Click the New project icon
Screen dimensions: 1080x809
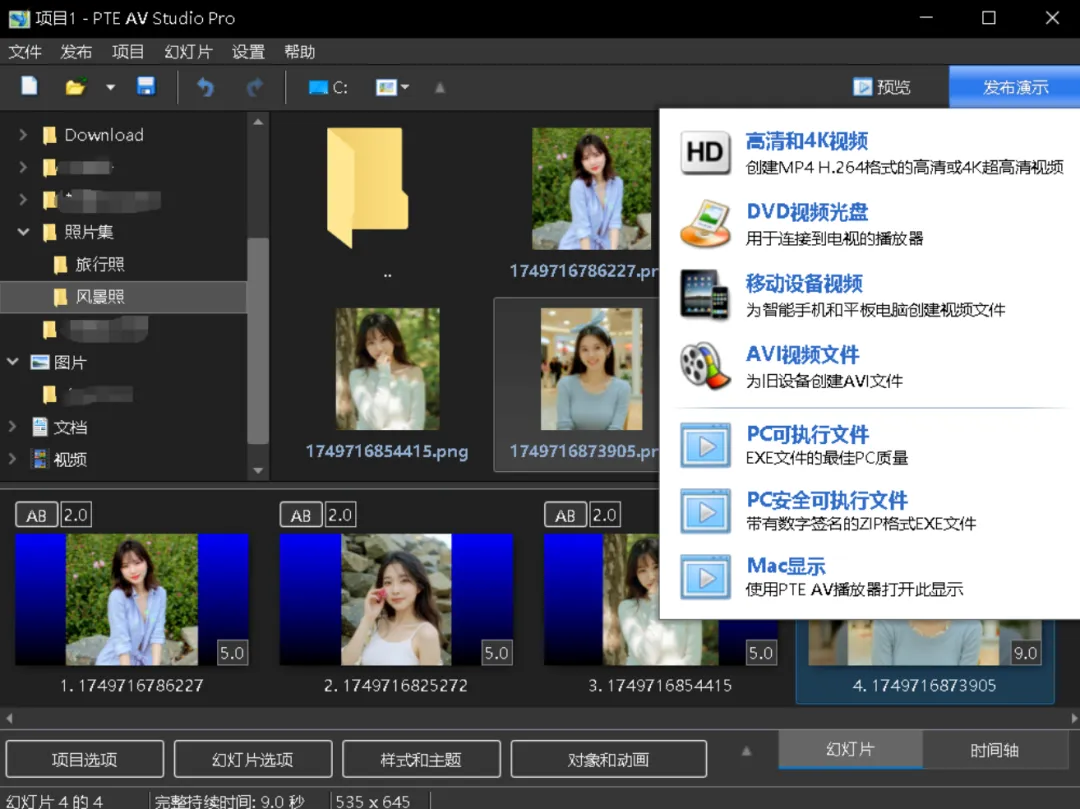click(x=30, y=87)
